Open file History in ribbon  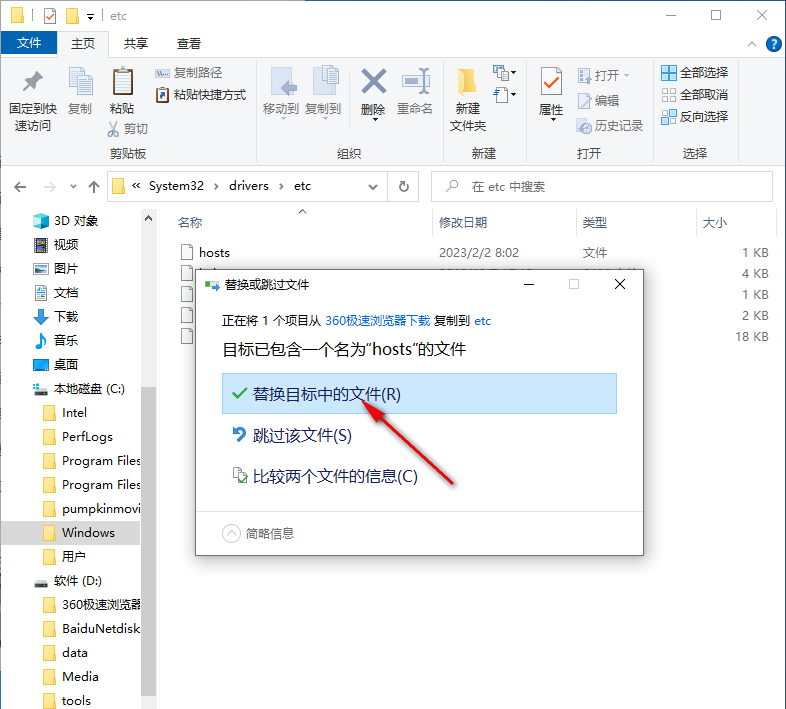pyautogui.click(x=610, y=126)
